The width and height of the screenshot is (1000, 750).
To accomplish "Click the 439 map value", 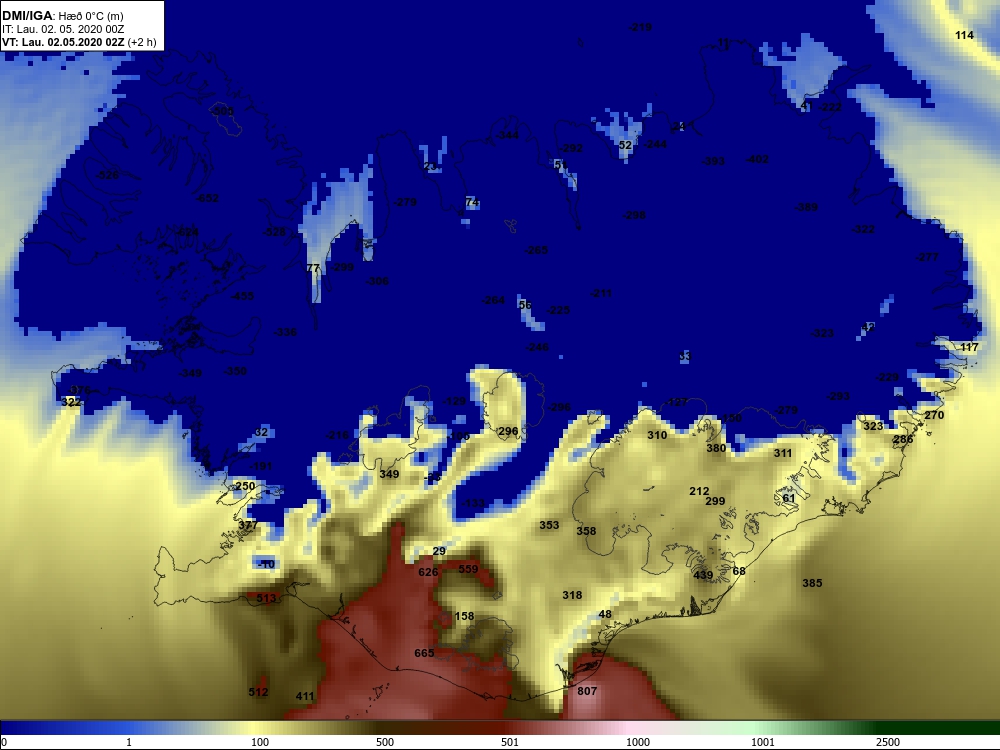I will tap(703, 575).
